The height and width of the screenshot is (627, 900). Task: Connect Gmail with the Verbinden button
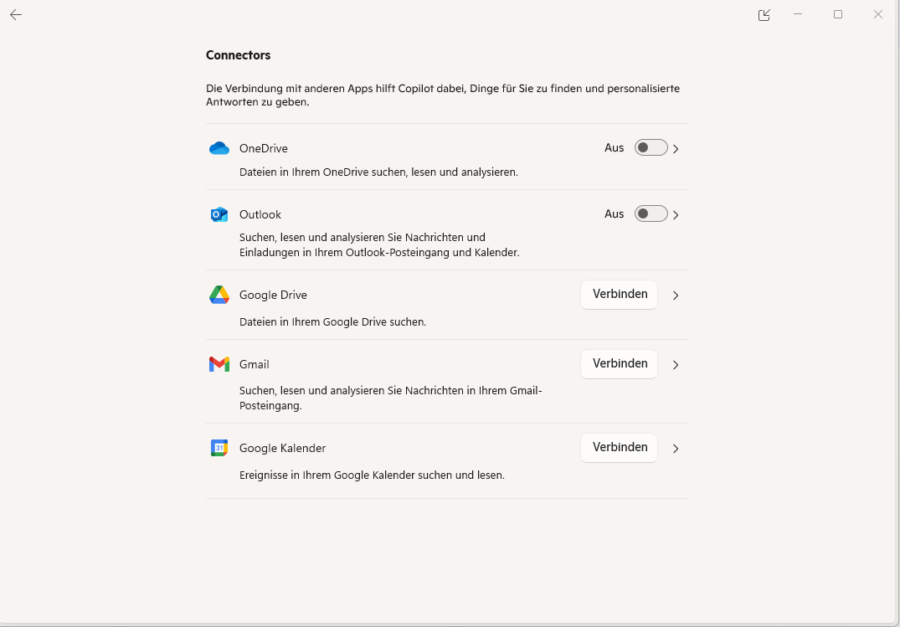point(619,364)
